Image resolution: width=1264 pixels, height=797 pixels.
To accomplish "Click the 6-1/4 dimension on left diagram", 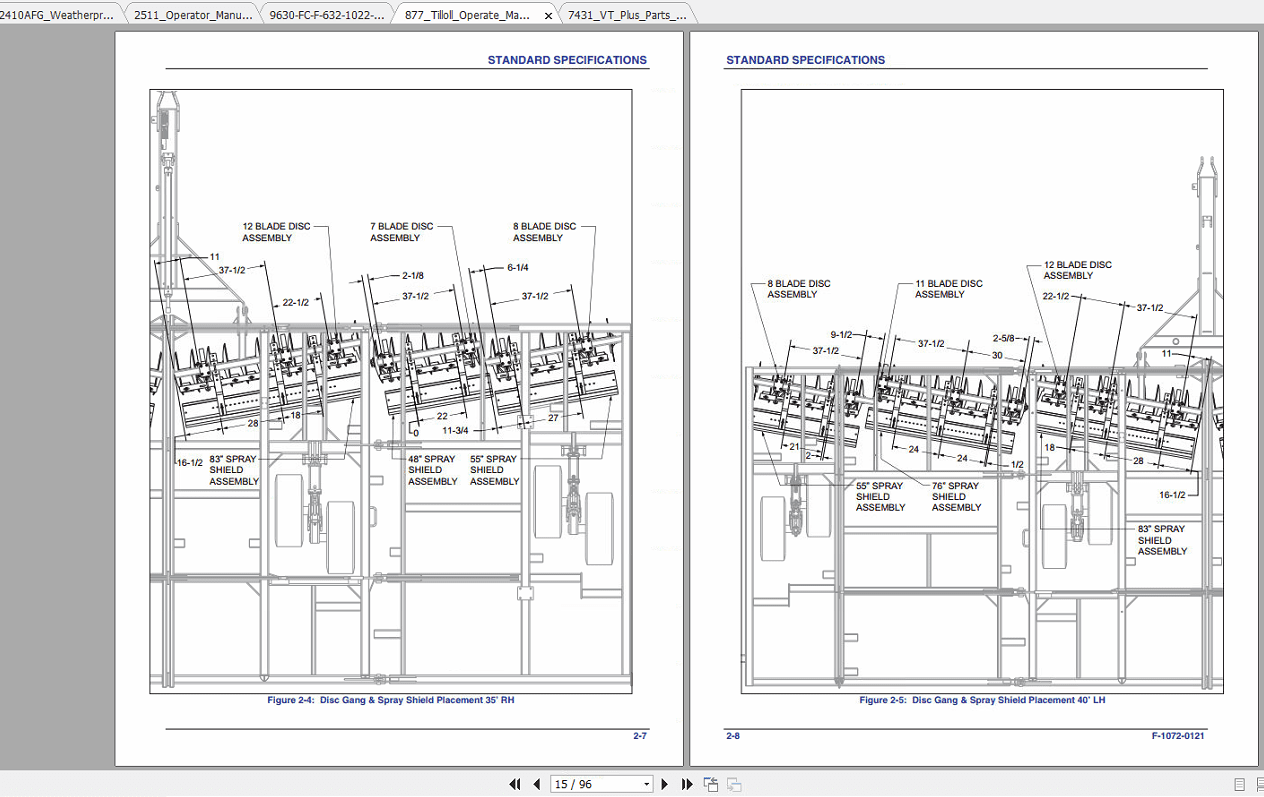I will click(x=518, y=267).
